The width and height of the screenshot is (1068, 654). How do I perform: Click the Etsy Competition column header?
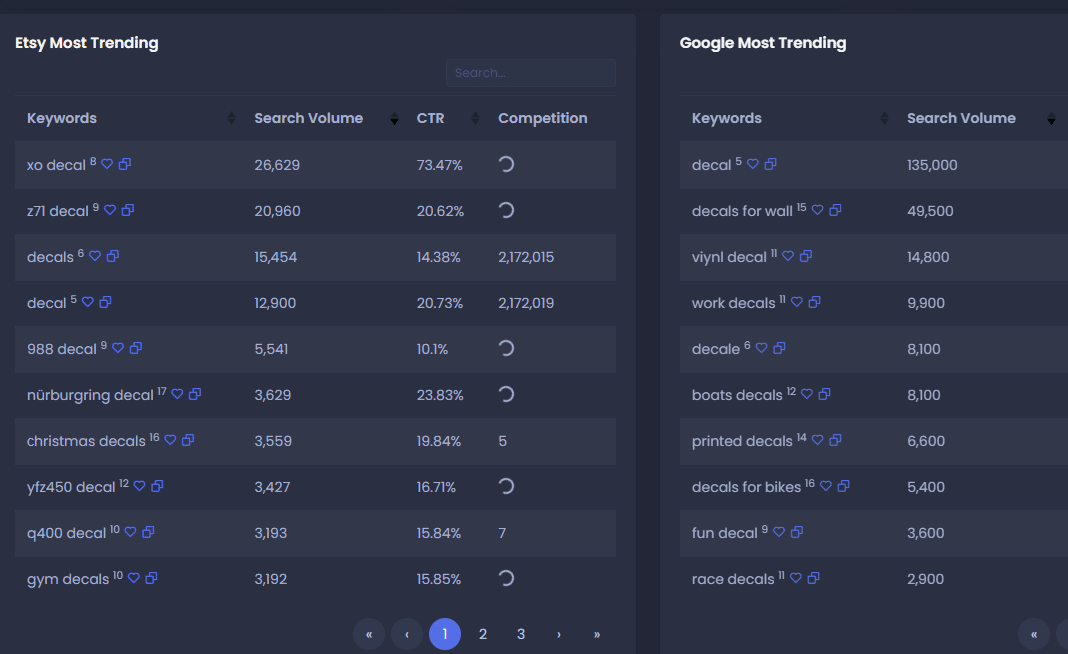pyautogui.click(x=542, y=119)
